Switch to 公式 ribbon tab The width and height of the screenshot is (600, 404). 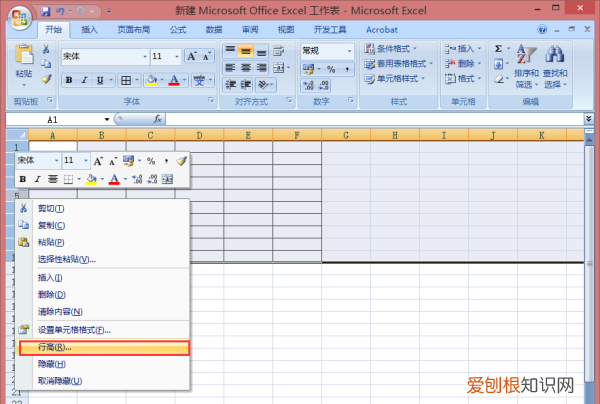coord(178,30)
